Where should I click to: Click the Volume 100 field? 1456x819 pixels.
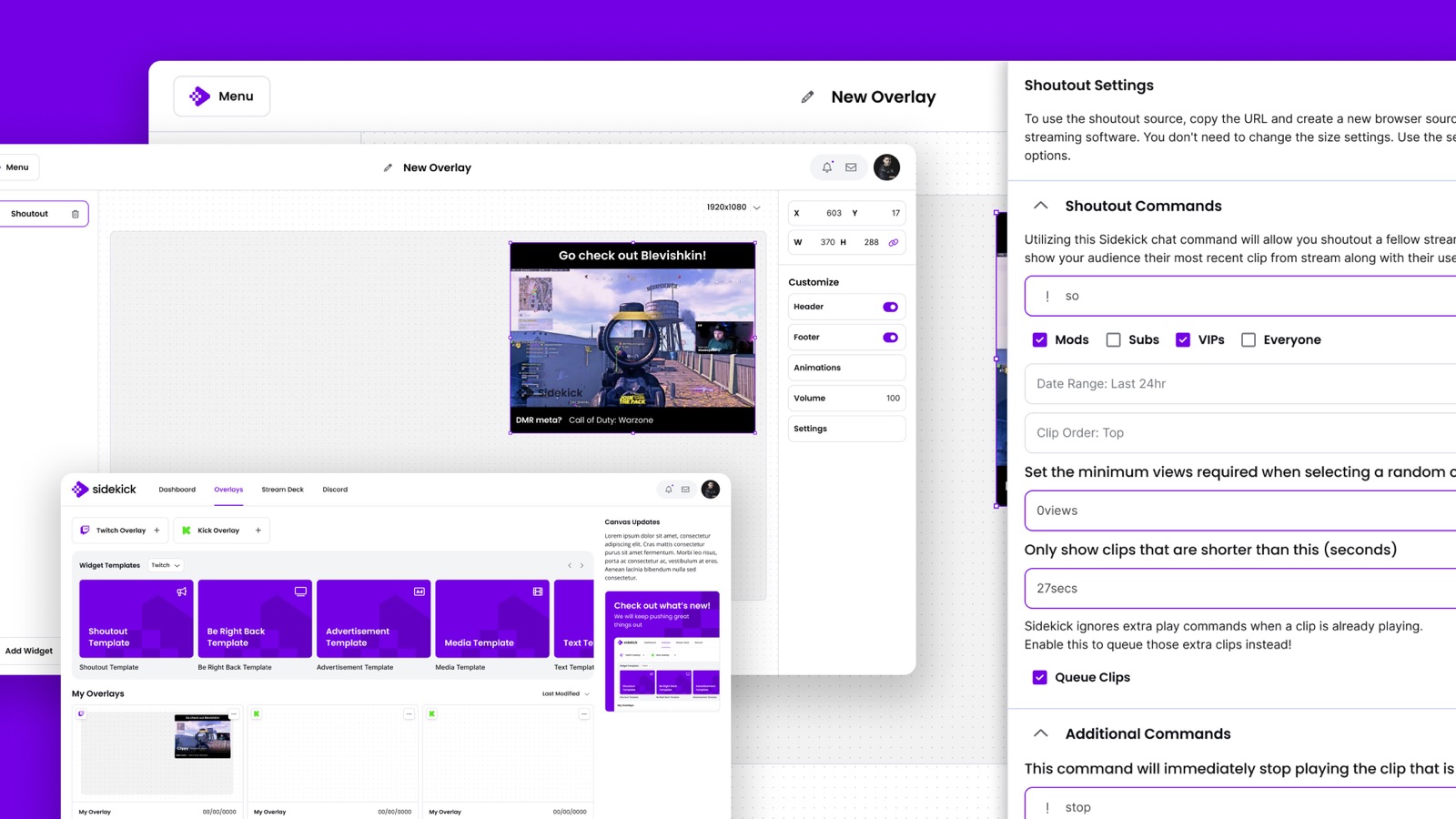click(846, 399)
